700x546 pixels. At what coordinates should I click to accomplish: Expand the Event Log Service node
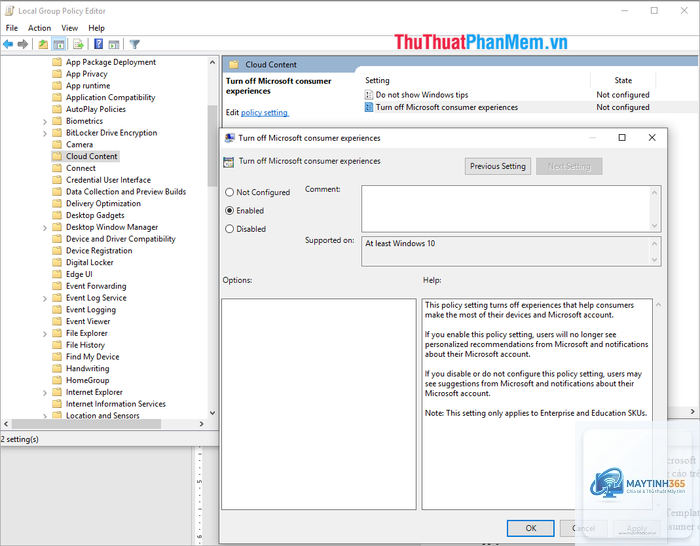(45, 298)
